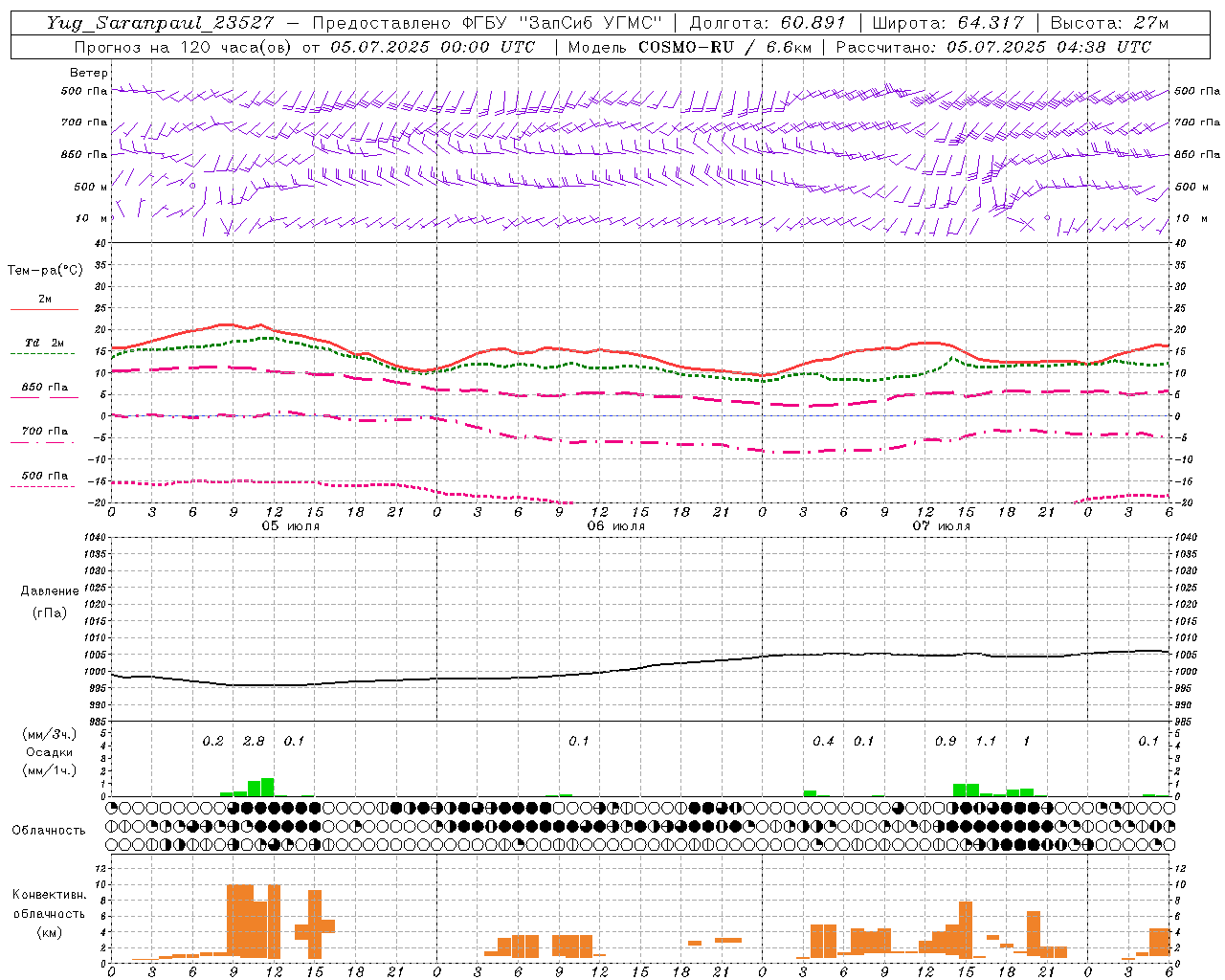This screenshot has height=980, width=1225.
Task: Click the station title Yug_Saranpaul_23527
Action: (161, 23)
